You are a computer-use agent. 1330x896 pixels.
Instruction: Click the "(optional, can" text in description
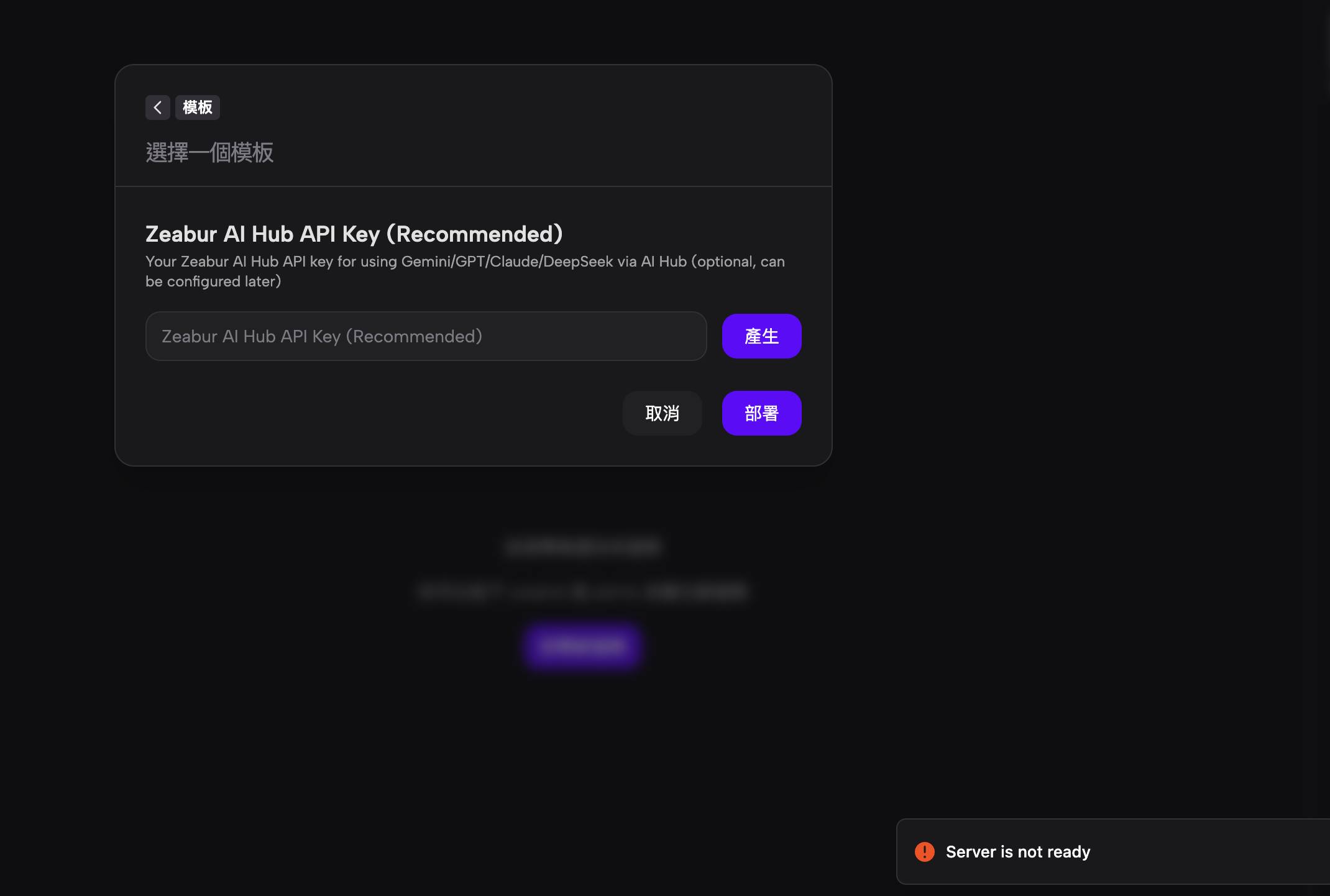(738, 262)
